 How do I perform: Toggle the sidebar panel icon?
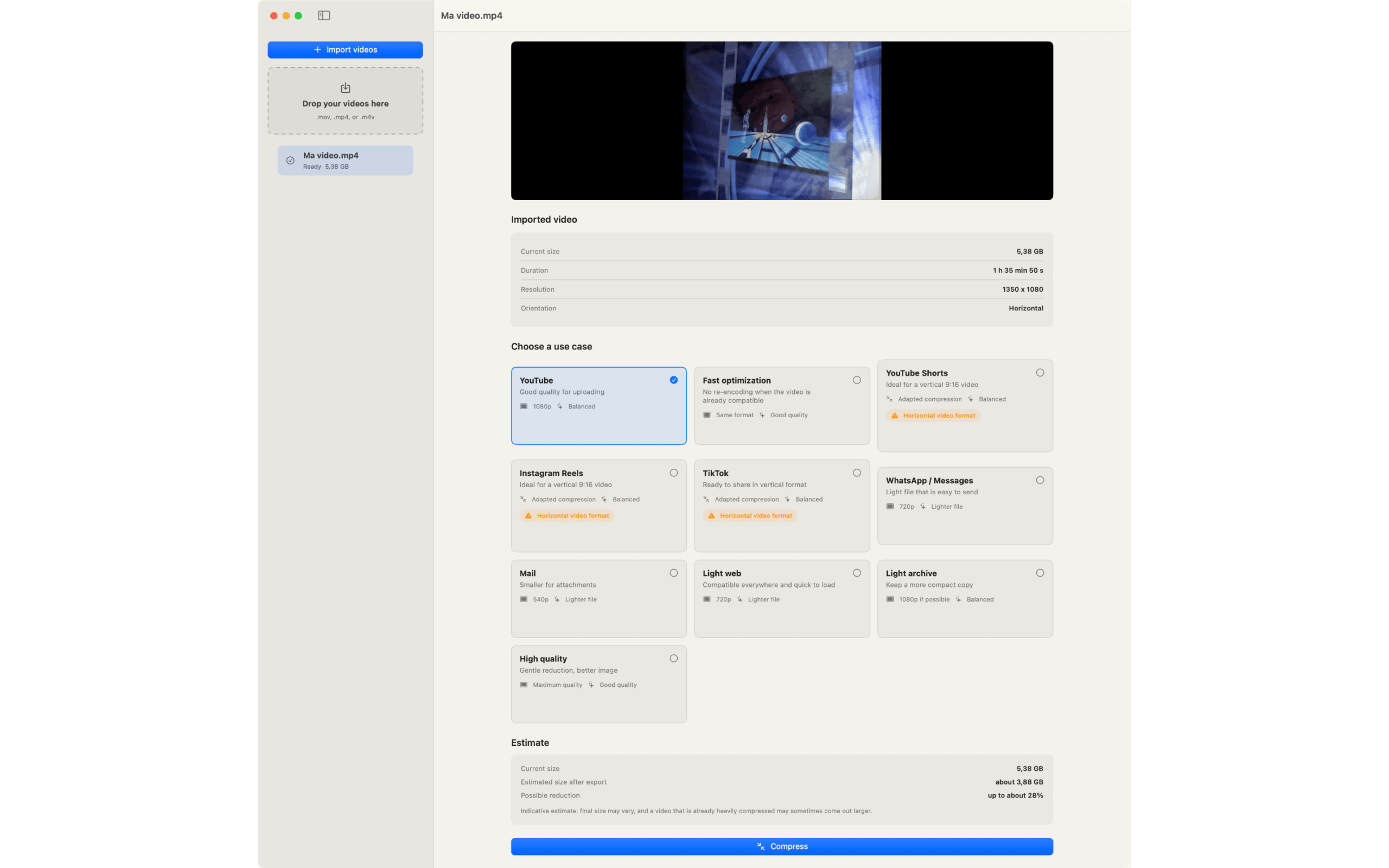point(324,16)
